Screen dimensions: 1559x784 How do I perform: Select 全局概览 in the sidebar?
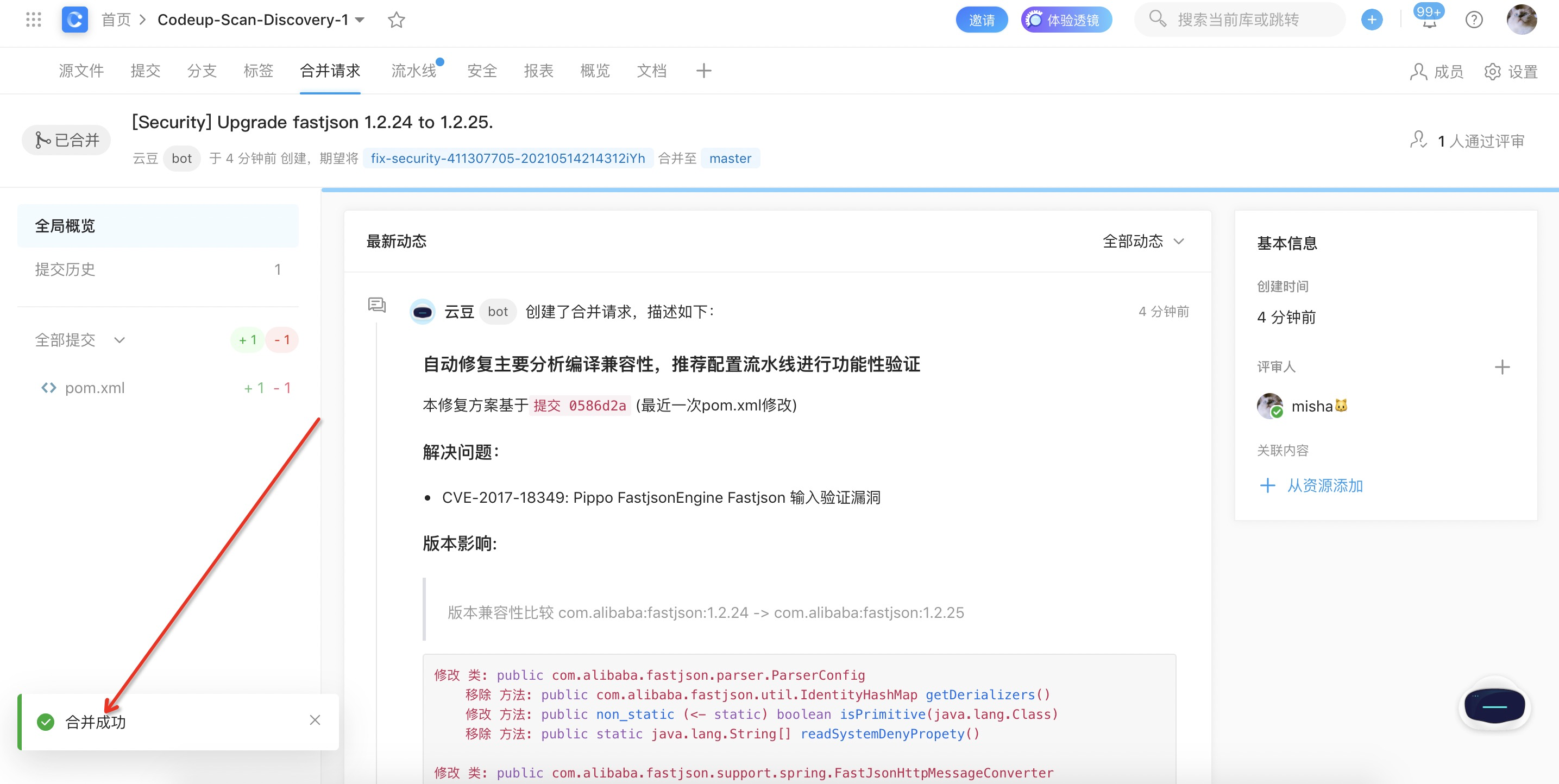[x=158, y=226]
